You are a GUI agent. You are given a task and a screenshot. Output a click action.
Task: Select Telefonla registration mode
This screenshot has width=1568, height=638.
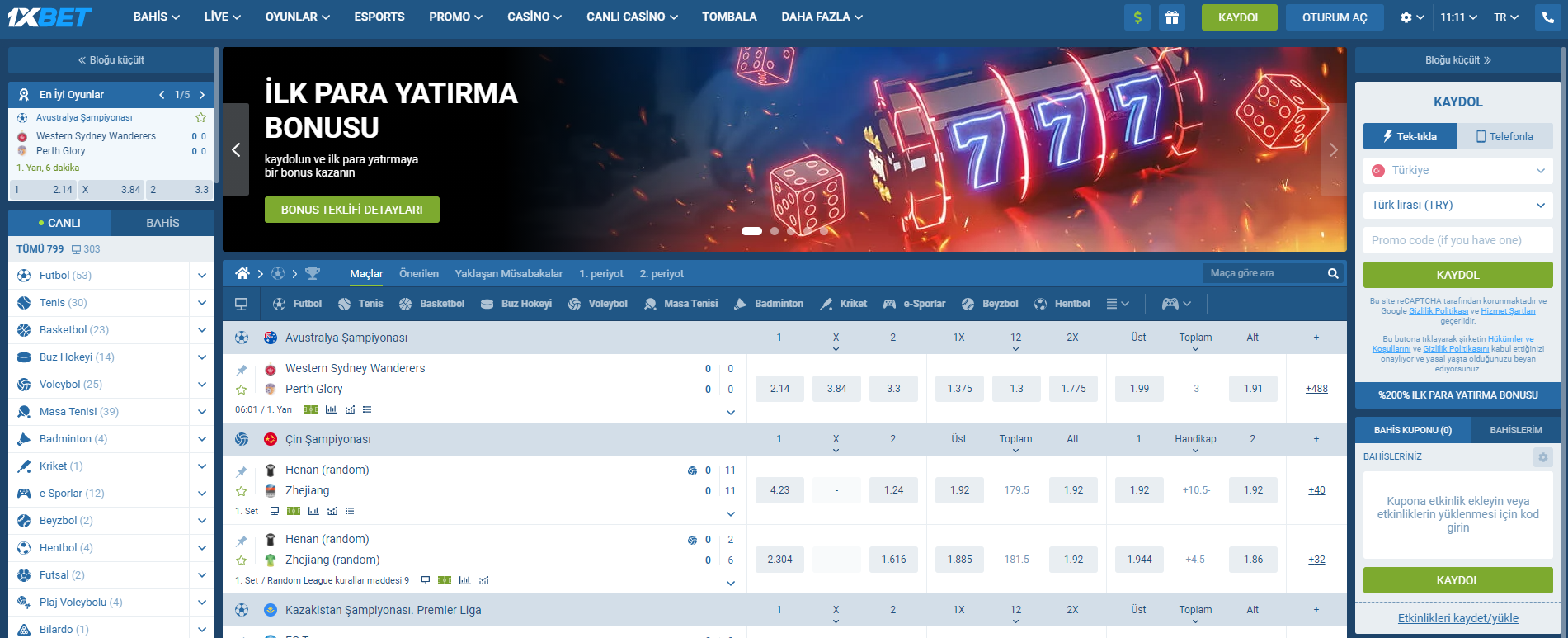click(1504, 136)
